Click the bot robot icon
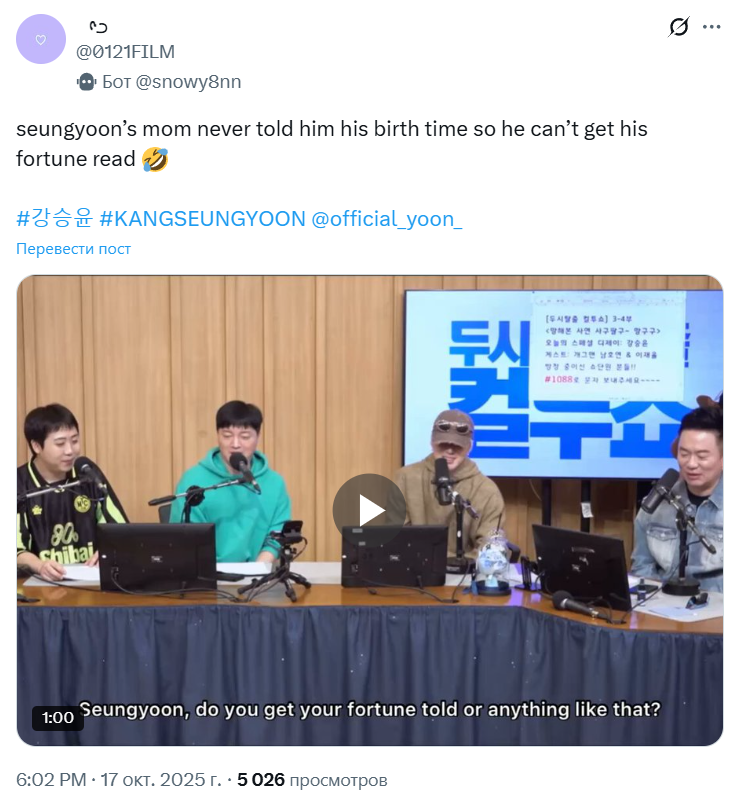Screen dimensions: 732x804 (x=87, y=82)
